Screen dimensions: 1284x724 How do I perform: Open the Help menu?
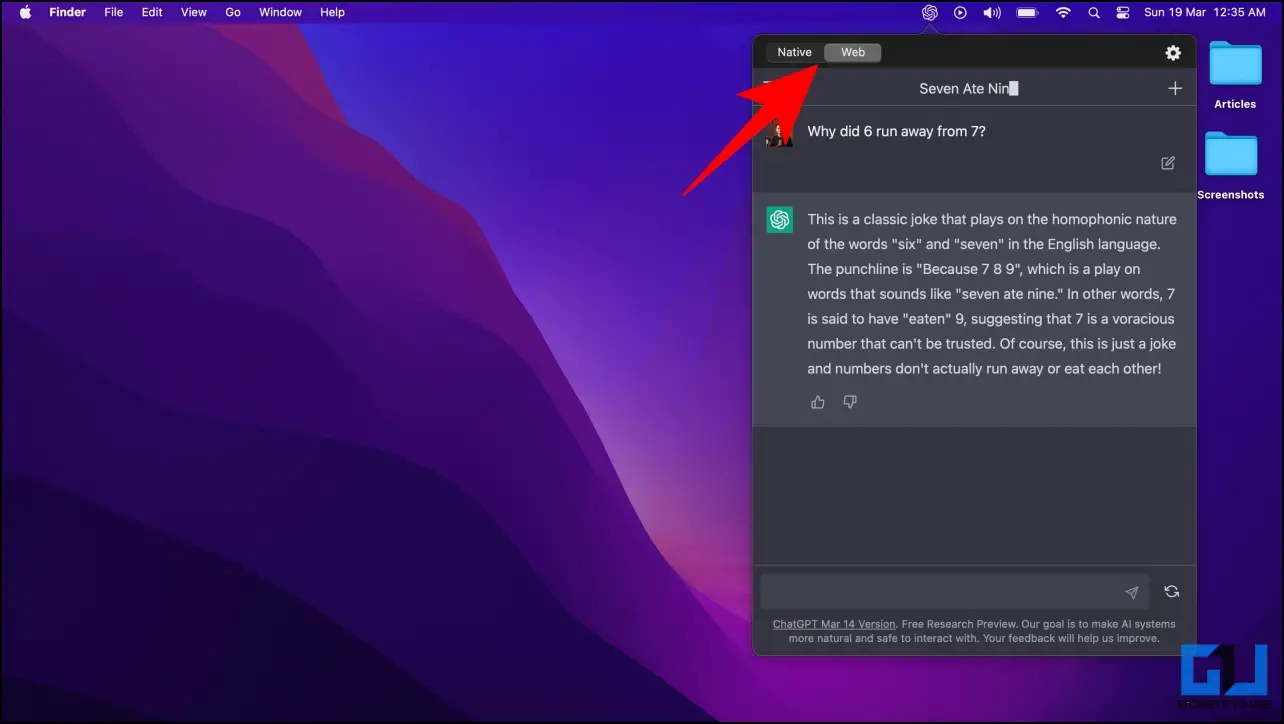click(332, 12)
